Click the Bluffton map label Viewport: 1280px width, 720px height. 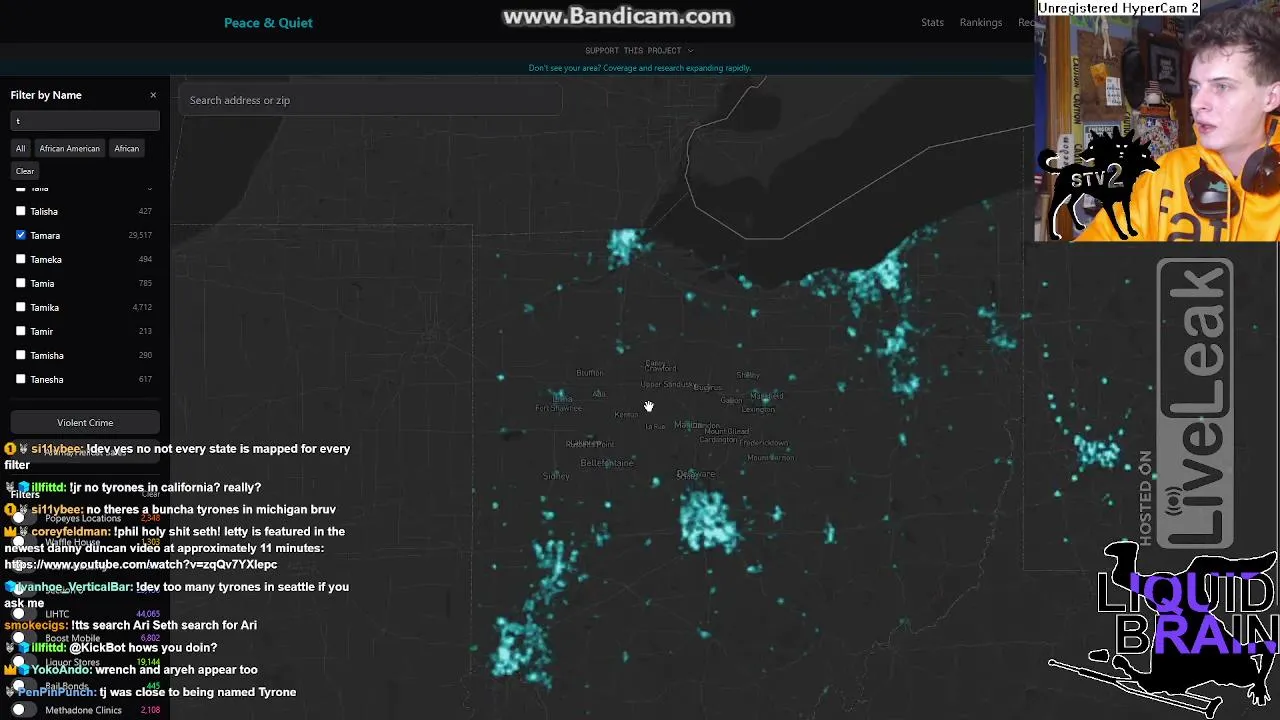click(590, 373)
